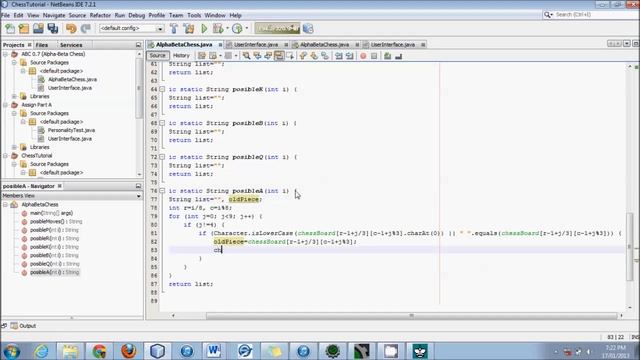
Task: Debug the project from main toolbar
Action: (218, 29)
